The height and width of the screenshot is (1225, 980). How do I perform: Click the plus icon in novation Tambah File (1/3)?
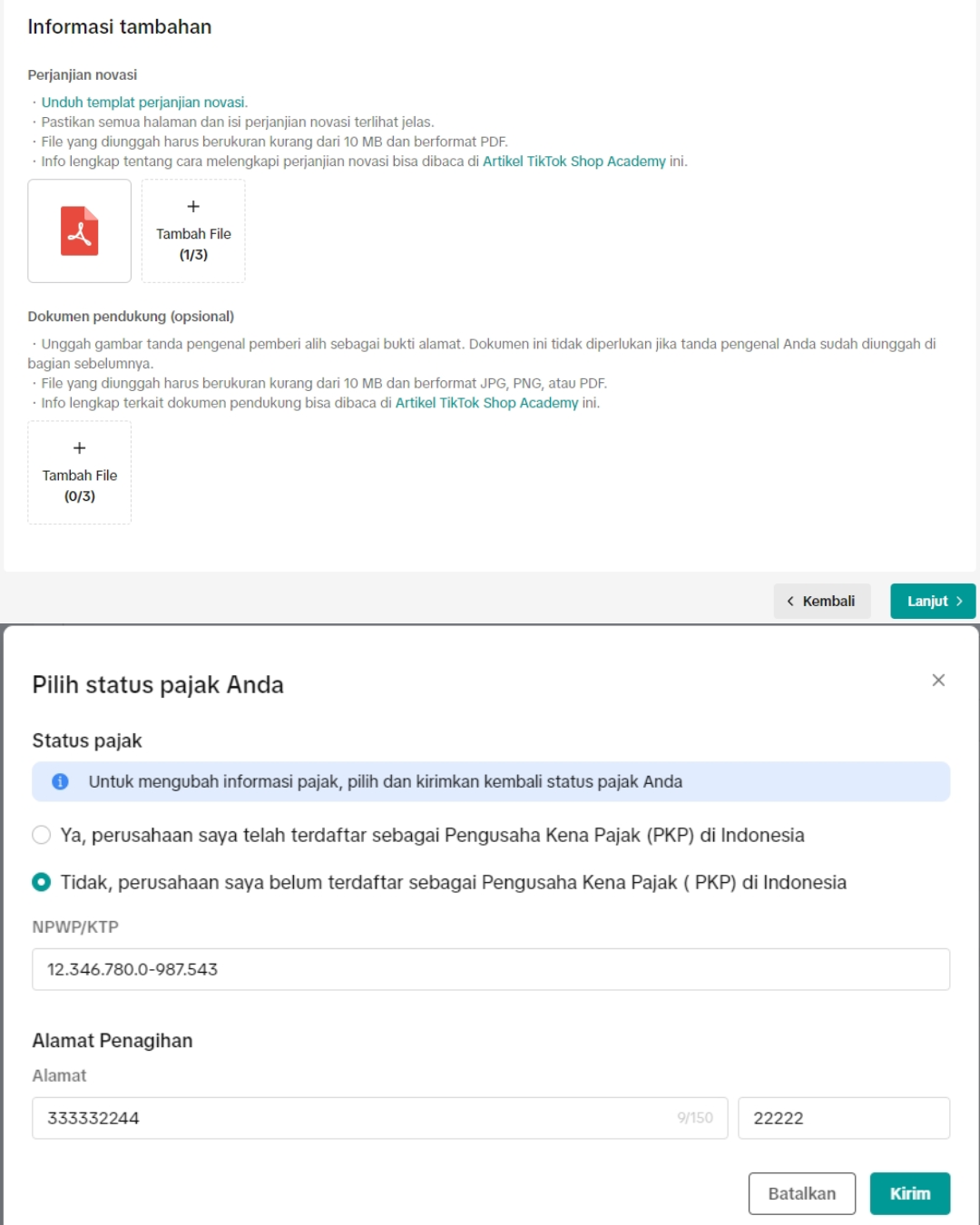tap(193, 207)
